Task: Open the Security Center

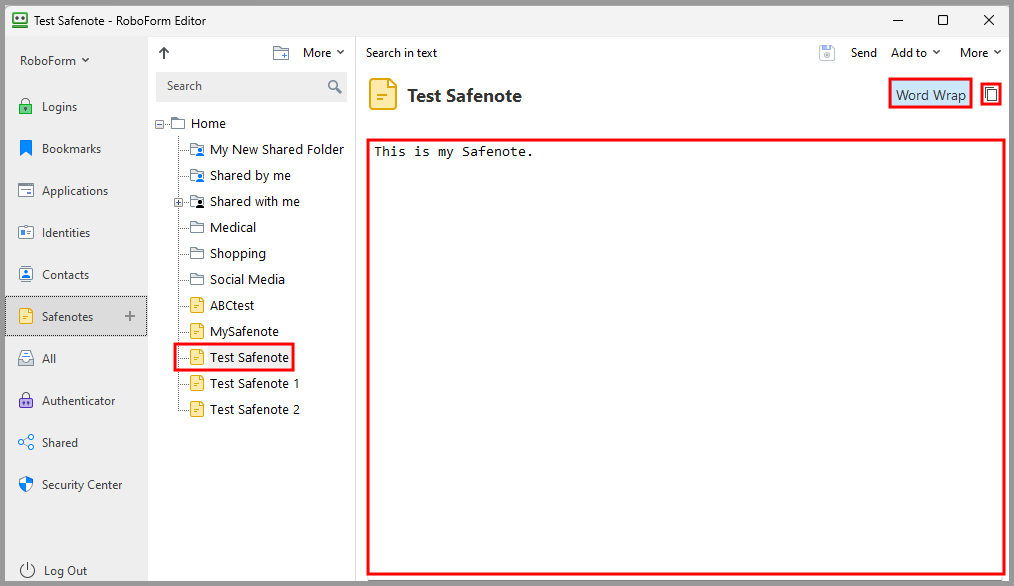Action: (76, 484)
